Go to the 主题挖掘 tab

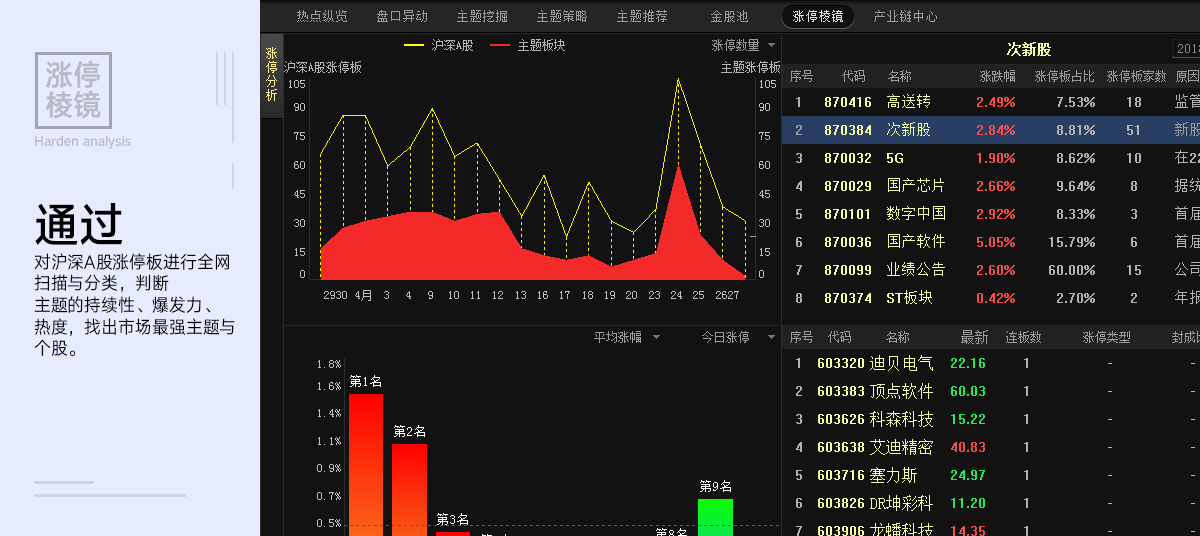pyautogui.click(x=482, y=16)
